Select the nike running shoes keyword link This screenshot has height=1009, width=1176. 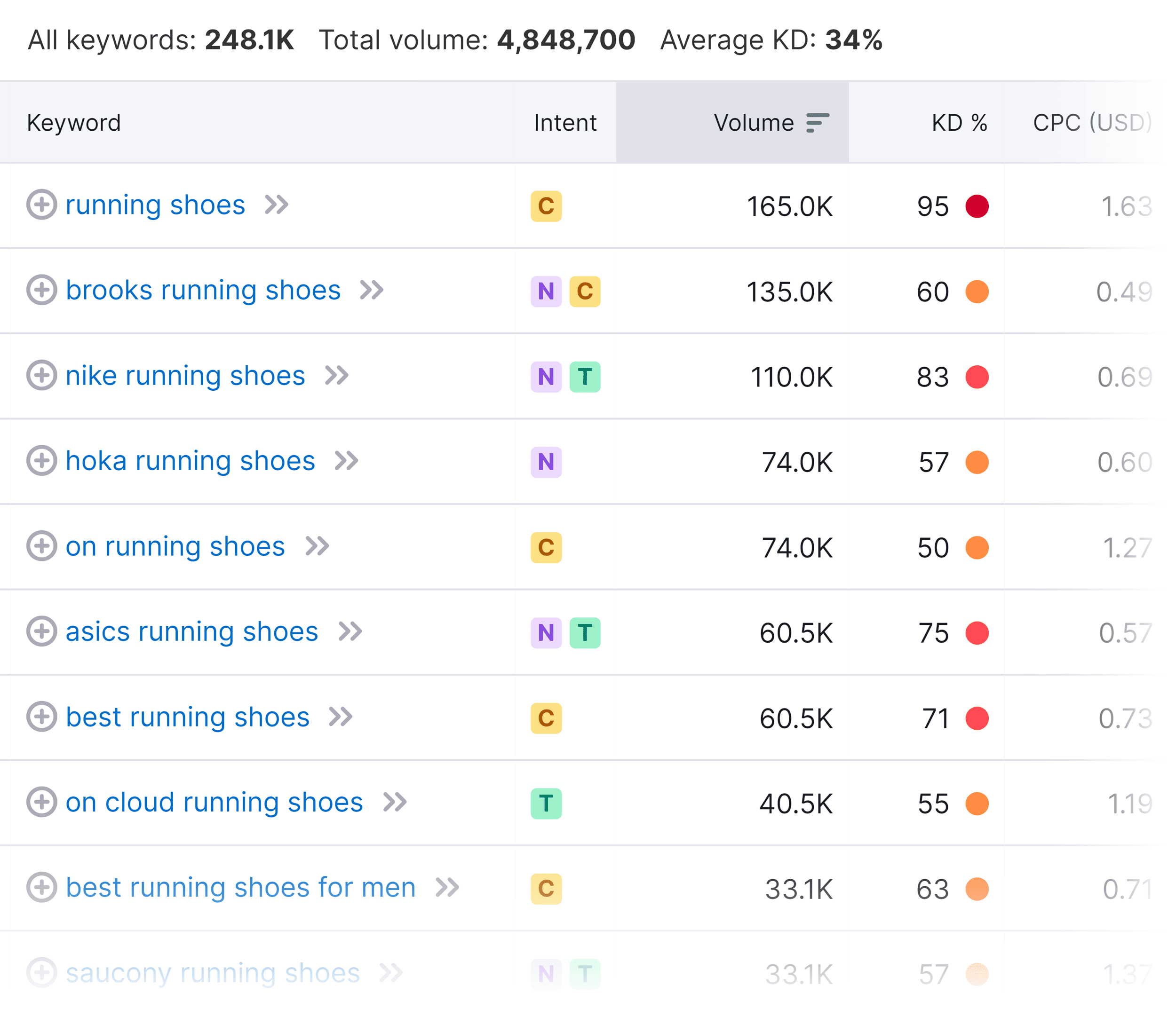coord(184,376)
